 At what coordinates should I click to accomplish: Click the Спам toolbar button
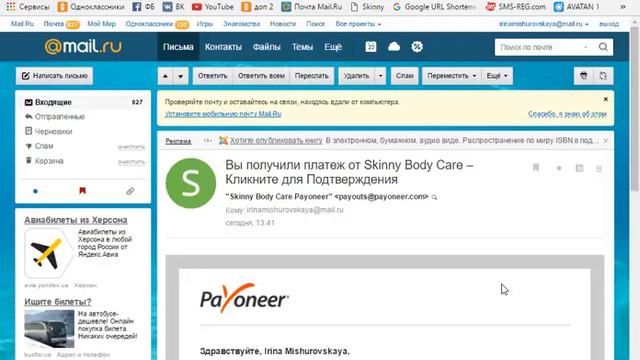click(x=404, y=76)
